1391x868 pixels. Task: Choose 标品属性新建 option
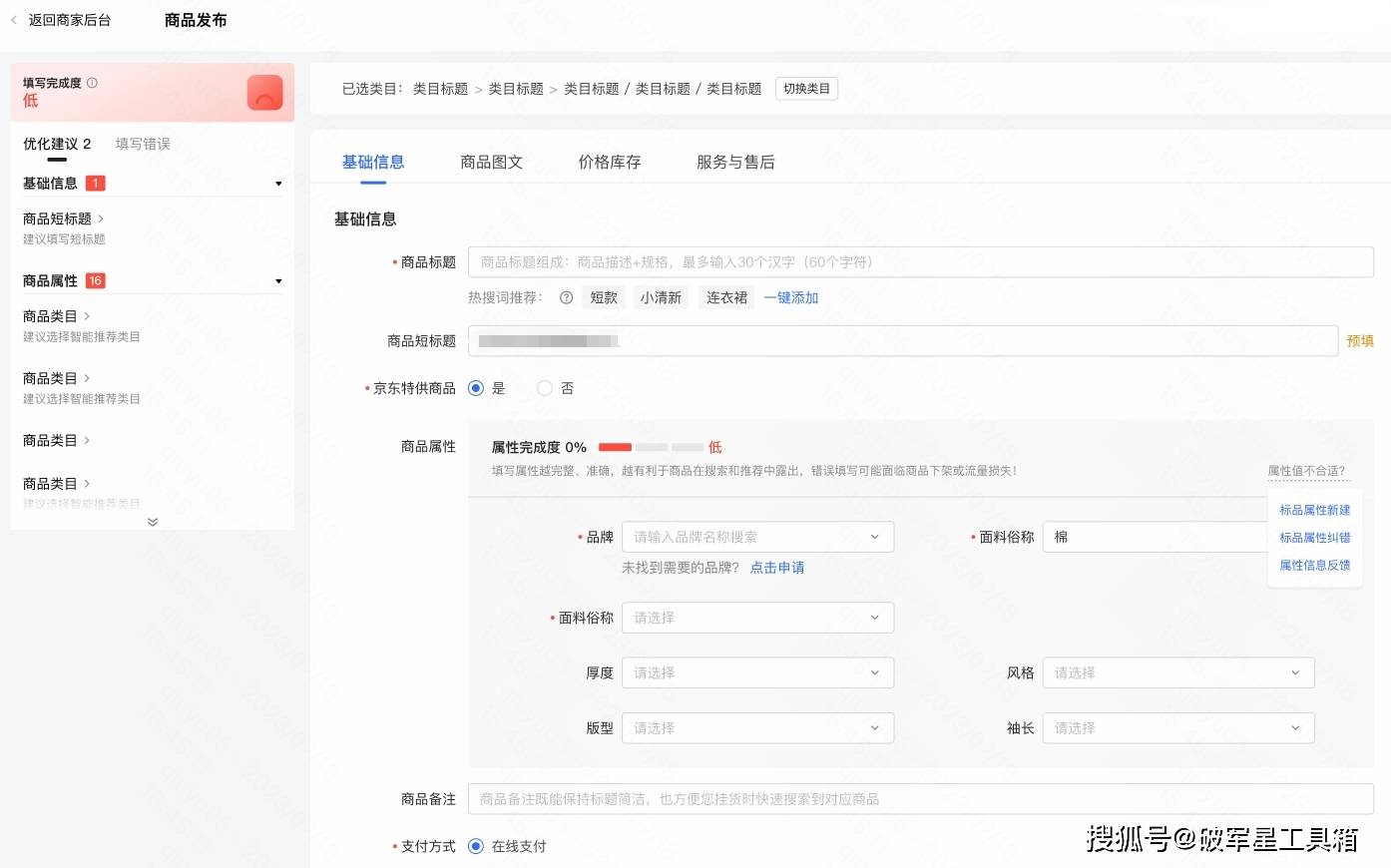(x=1315, y=510)
